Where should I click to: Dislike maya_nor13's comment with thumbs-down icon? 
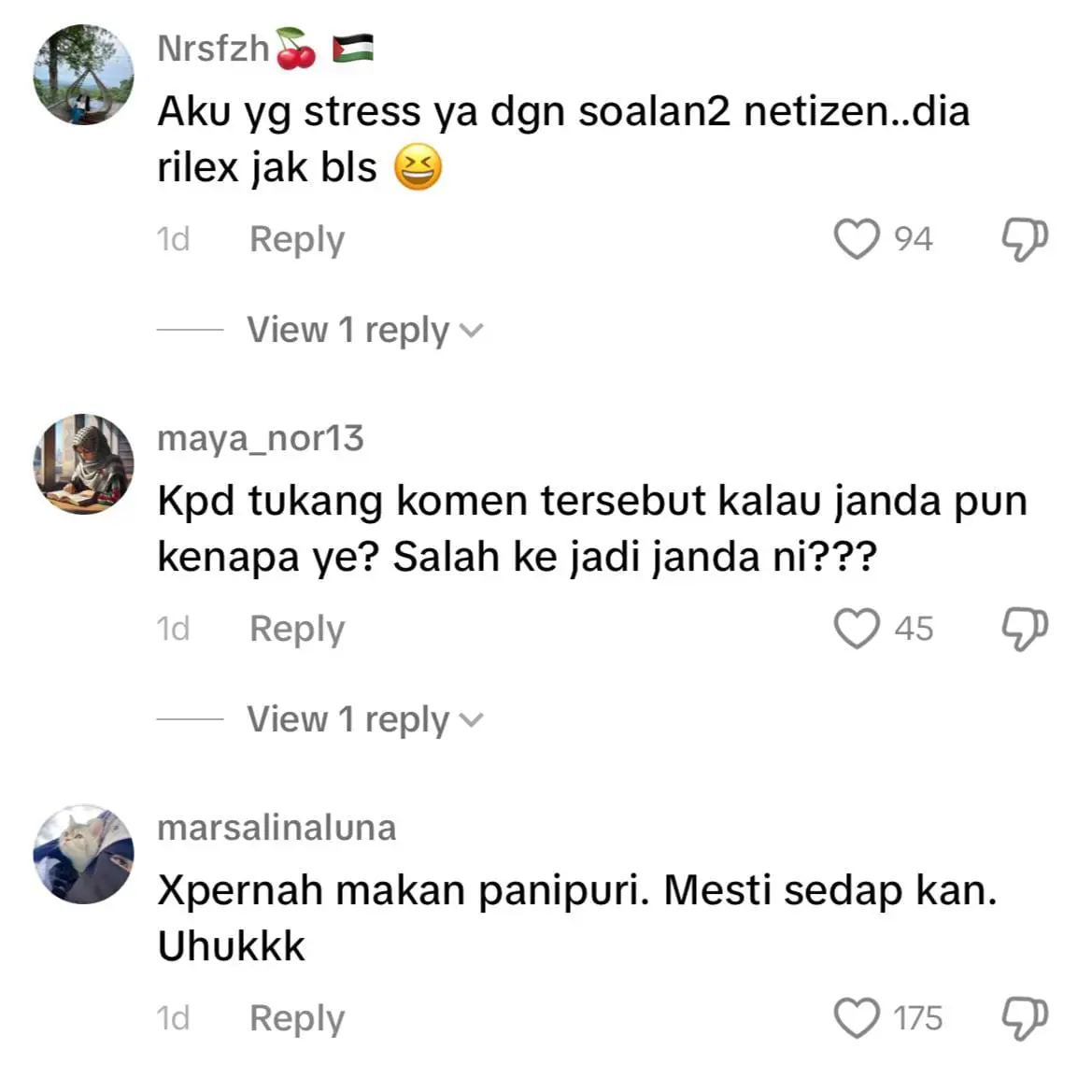1025,629
